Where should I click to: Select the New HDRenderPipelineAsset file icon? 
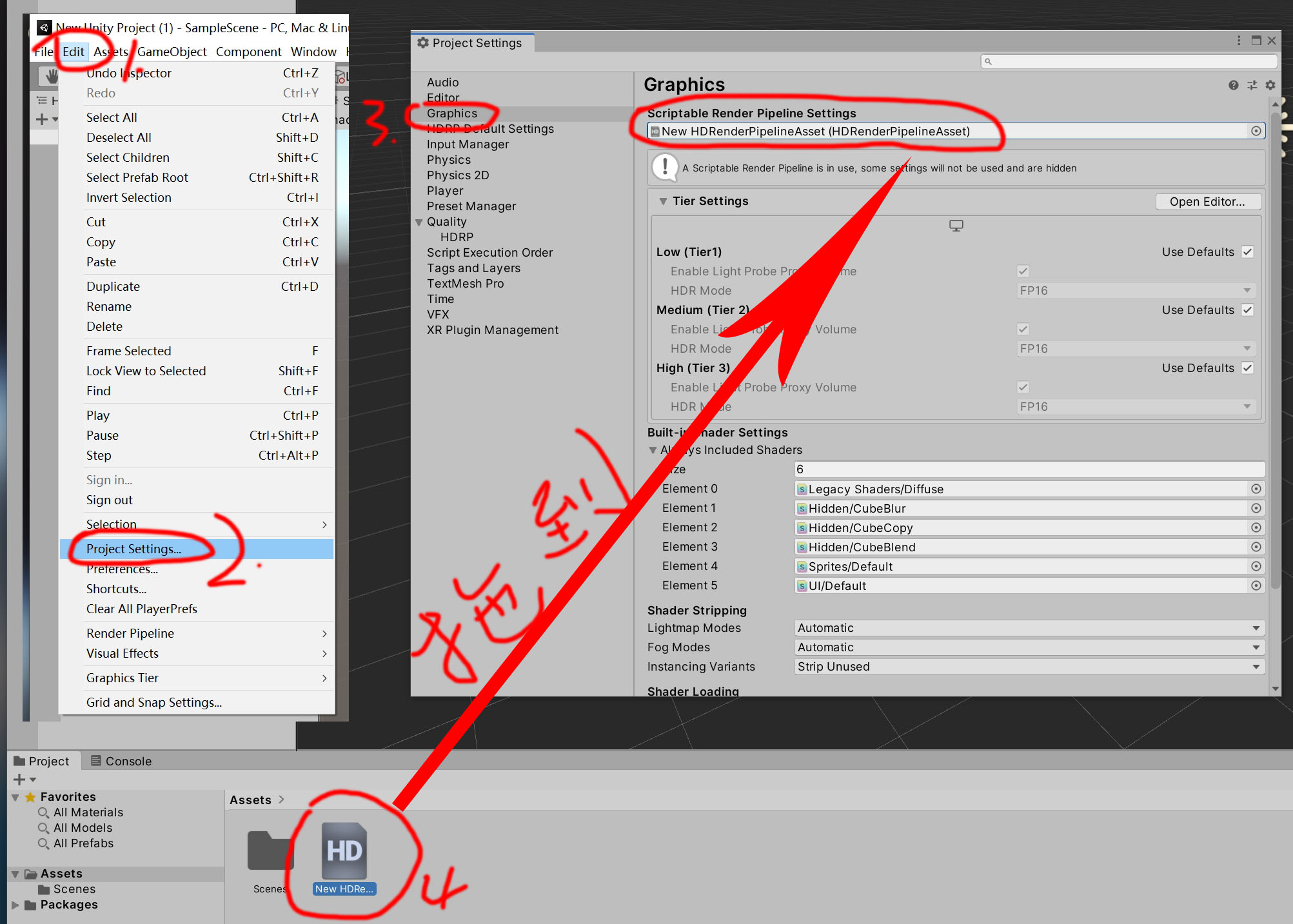click(x=344, y=850)
